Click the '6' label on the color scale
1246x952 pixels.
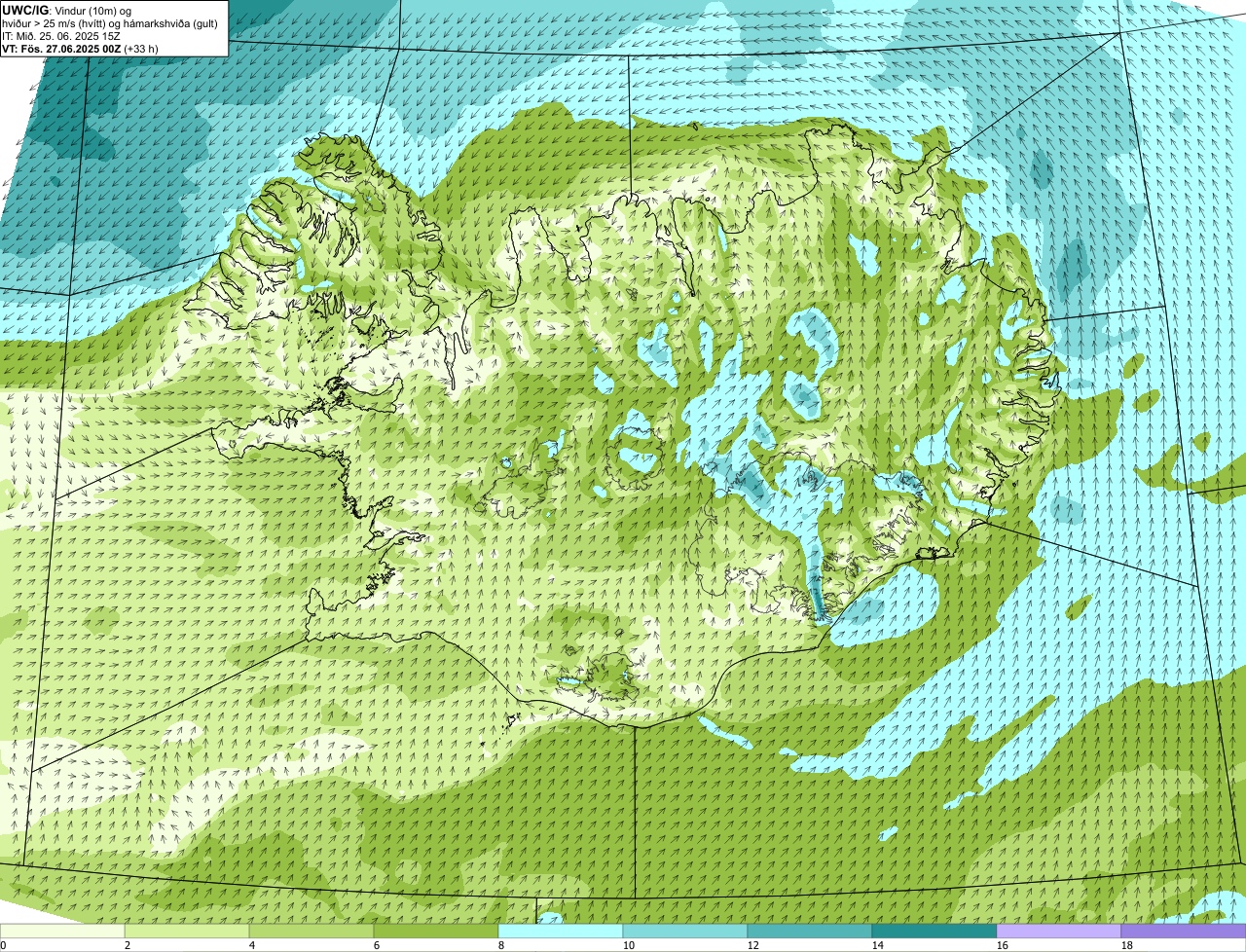point(377,945)
